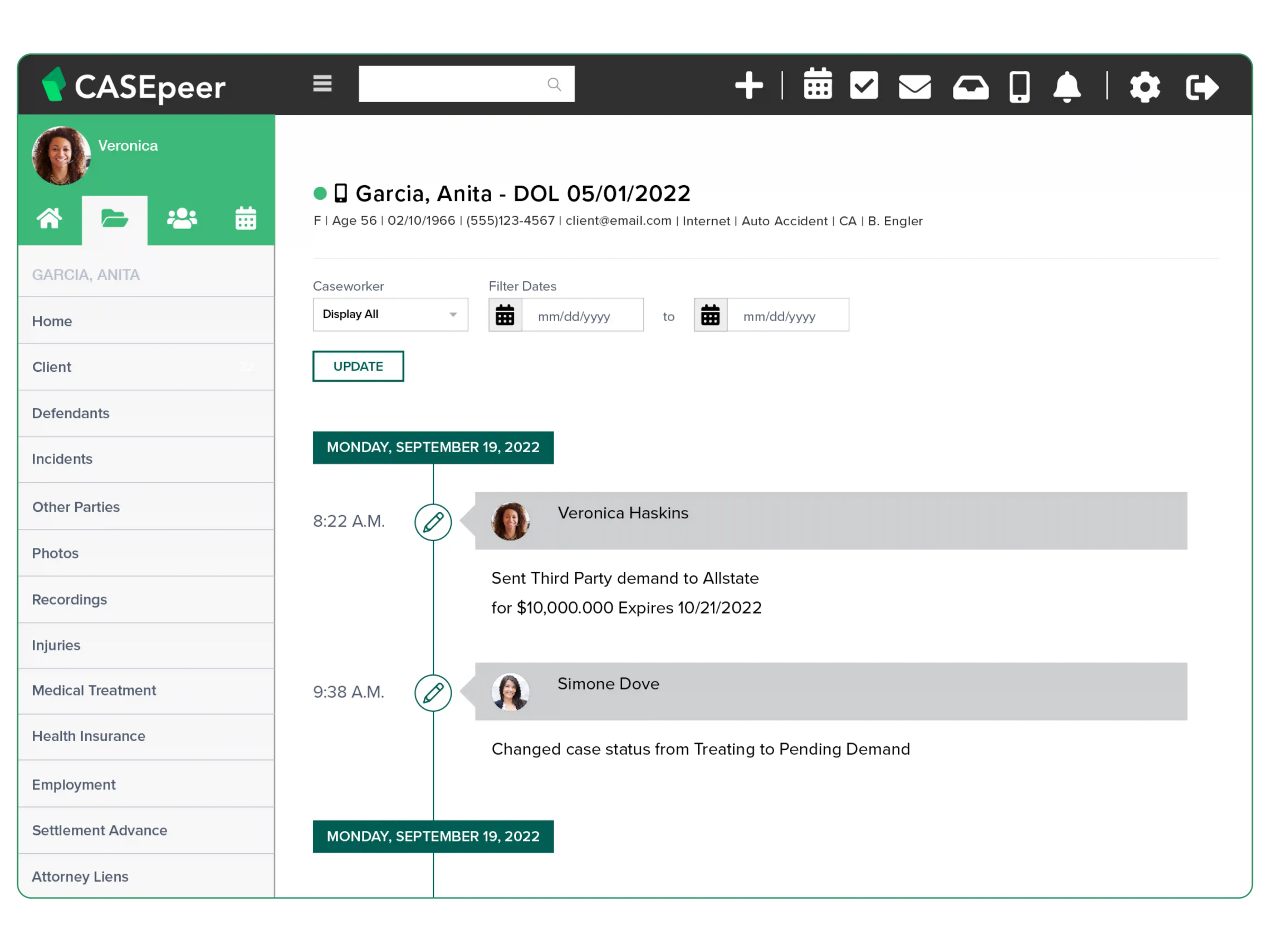Viewport: 1270px width, 952px height.
Task: Expand the Caseworker Display All dropdown
Action: click(390, 315)
